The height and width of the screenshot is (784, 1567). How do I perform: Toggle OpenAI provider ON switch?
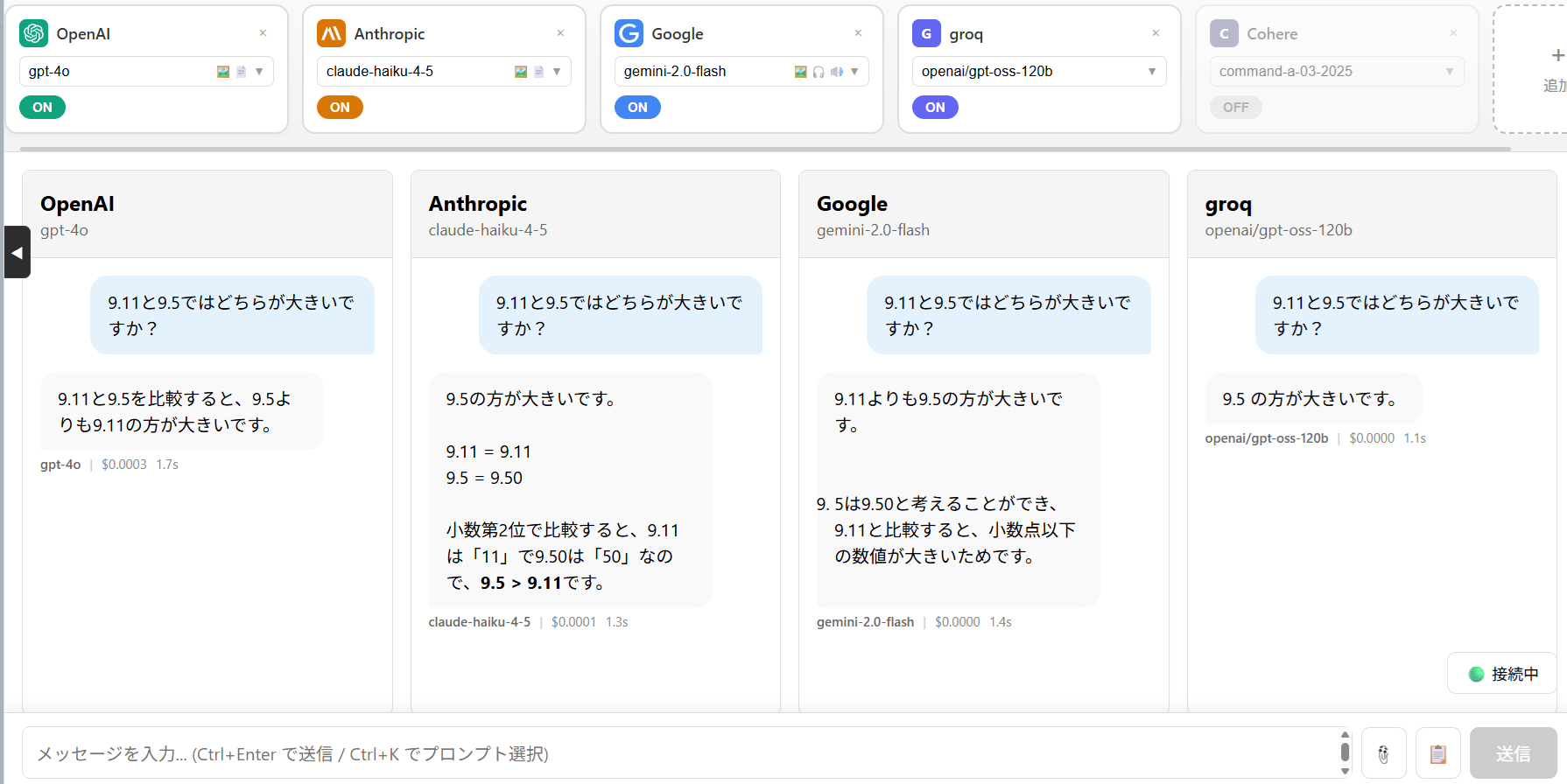coord(42,107)
